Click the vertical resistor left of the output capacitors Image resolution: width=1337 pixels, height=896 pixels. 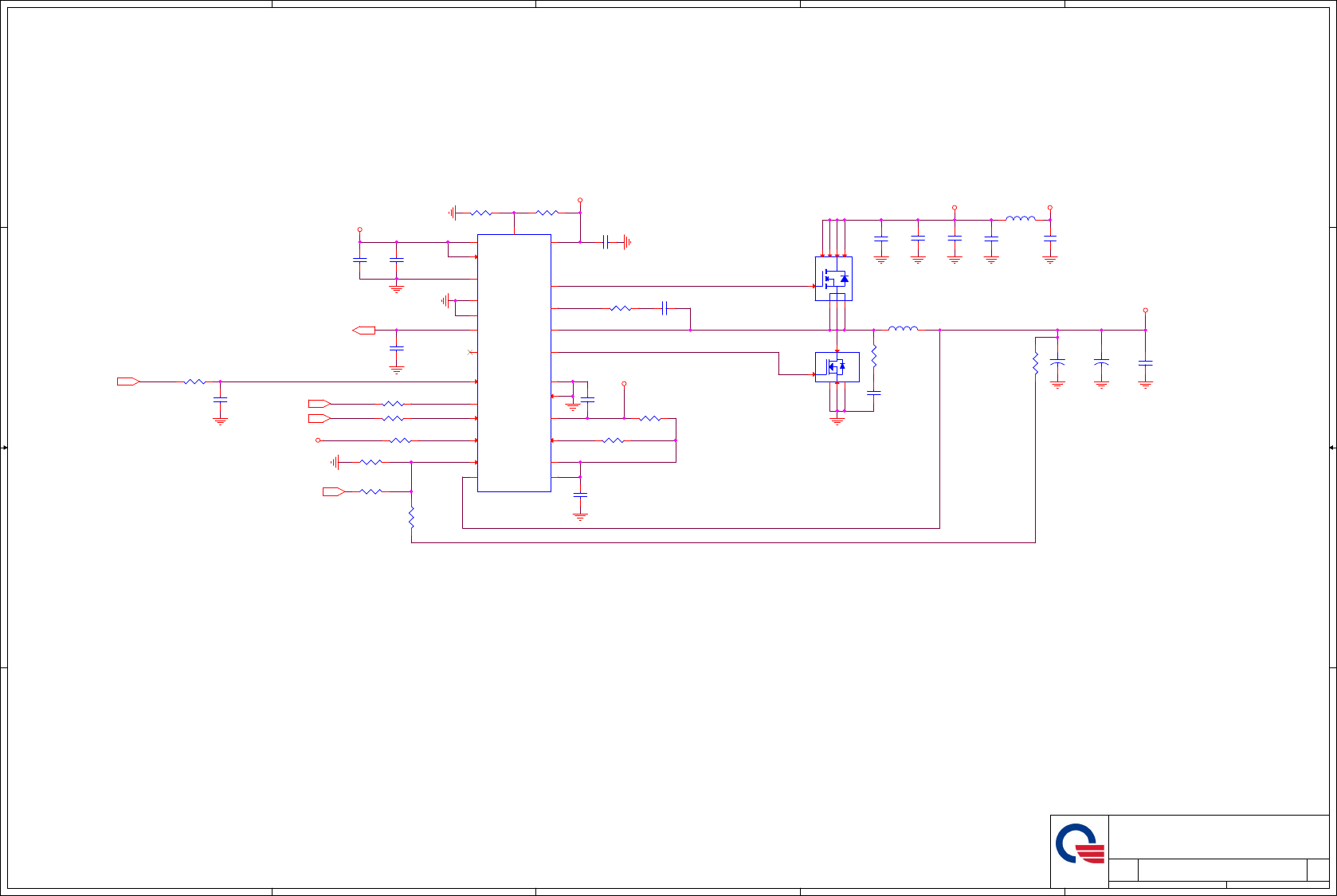pos(1035,363)
